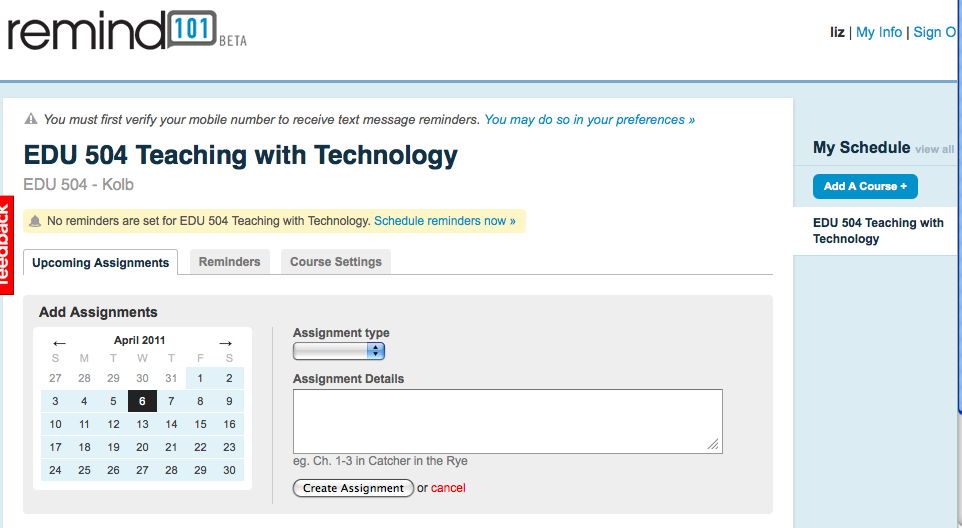
Task: Select April 18 on the calendar
Action: click(x=84, y=447)
